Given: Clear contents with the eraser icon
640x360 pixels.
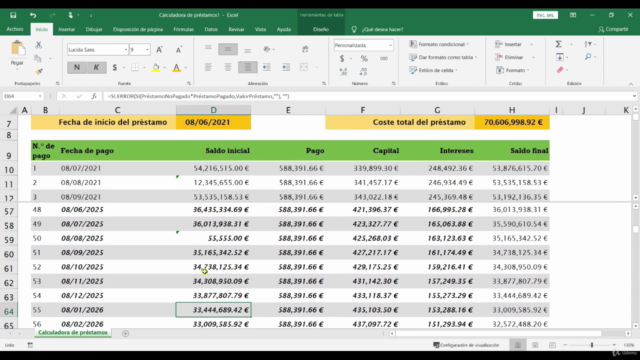Looking at the screenshot, I should click(560, 70).
